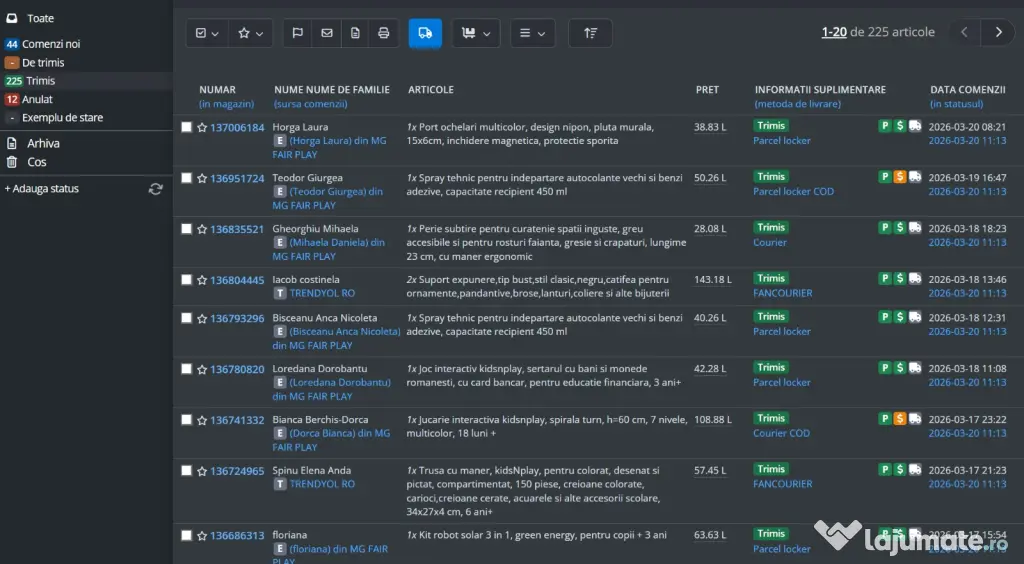Click Adauga status link

click(x=42, y=189)
